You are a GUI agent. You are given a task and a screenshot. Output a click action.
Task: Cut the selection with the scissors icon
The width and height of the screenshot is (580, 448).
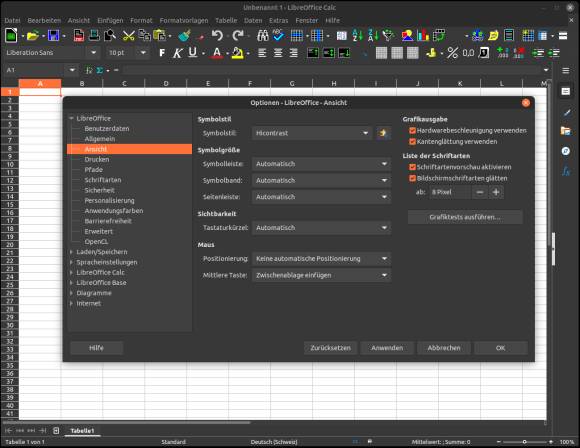128,36
